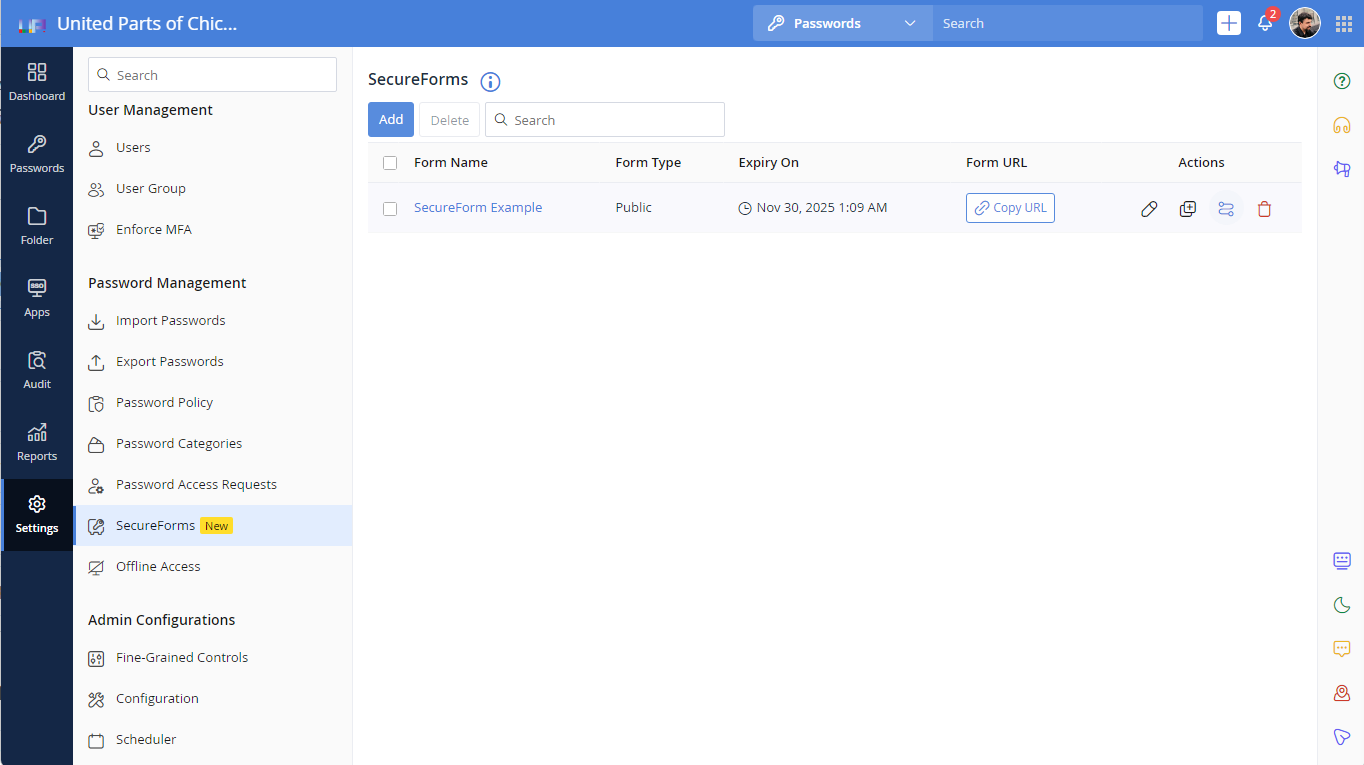Image resolution: width=1364 pixels, height=765 pixels.
Task: Enable dark mode with the moon icon
Action: tap(1341, 605)
